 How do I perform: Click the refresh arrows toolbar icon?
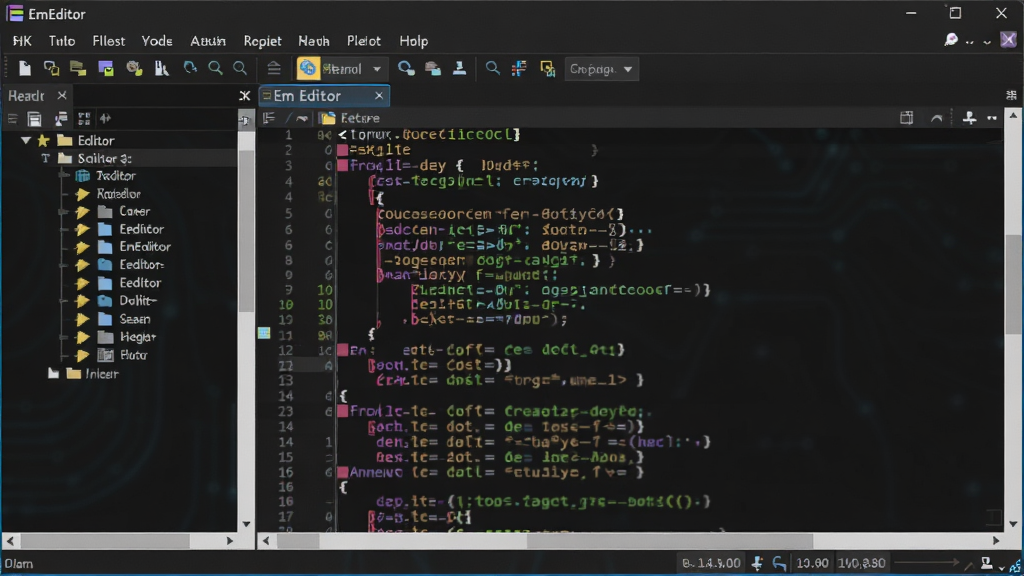[x=189, y=69]
